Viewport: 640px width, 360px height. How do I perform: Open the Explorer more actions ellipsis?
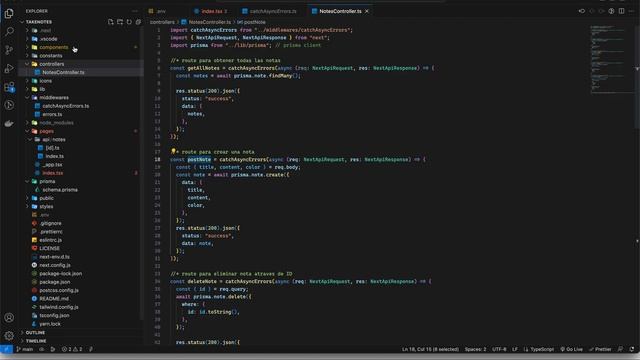pos(135,11)
